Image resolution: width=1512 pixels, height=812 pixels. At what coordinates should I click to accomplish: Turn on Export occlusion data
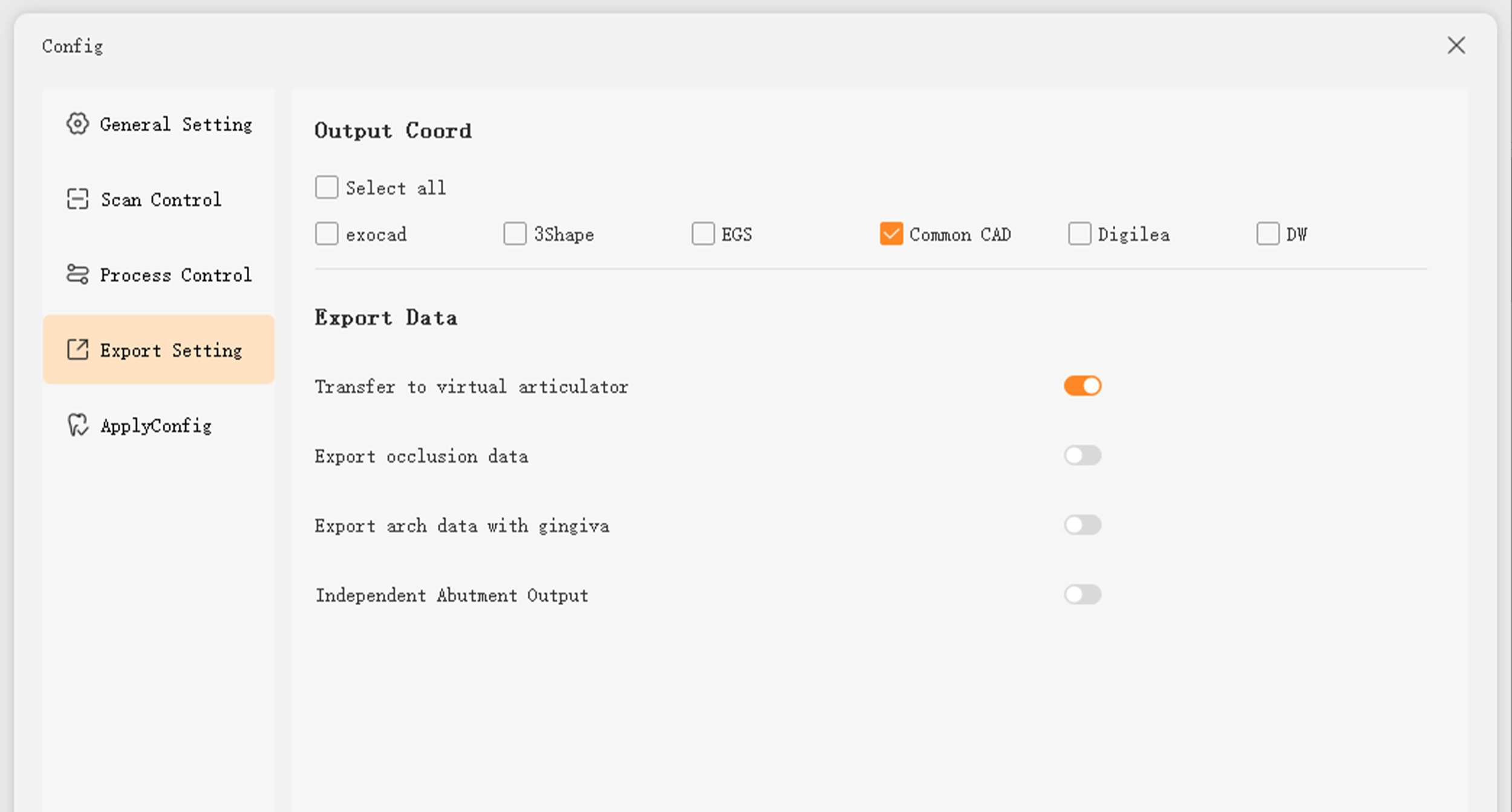(x=1083, y=456)
